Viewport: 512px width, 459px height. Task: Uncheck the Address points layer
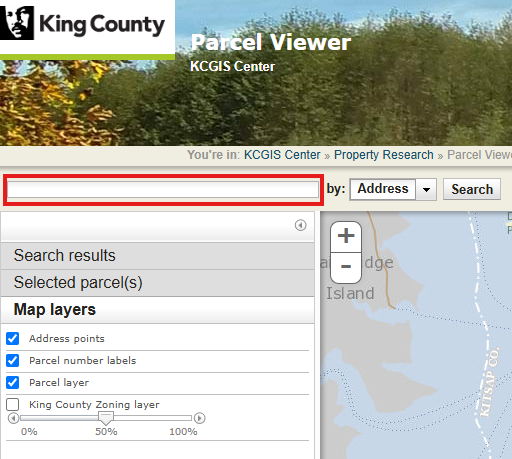pyautogui.click(x=13, y=338)
